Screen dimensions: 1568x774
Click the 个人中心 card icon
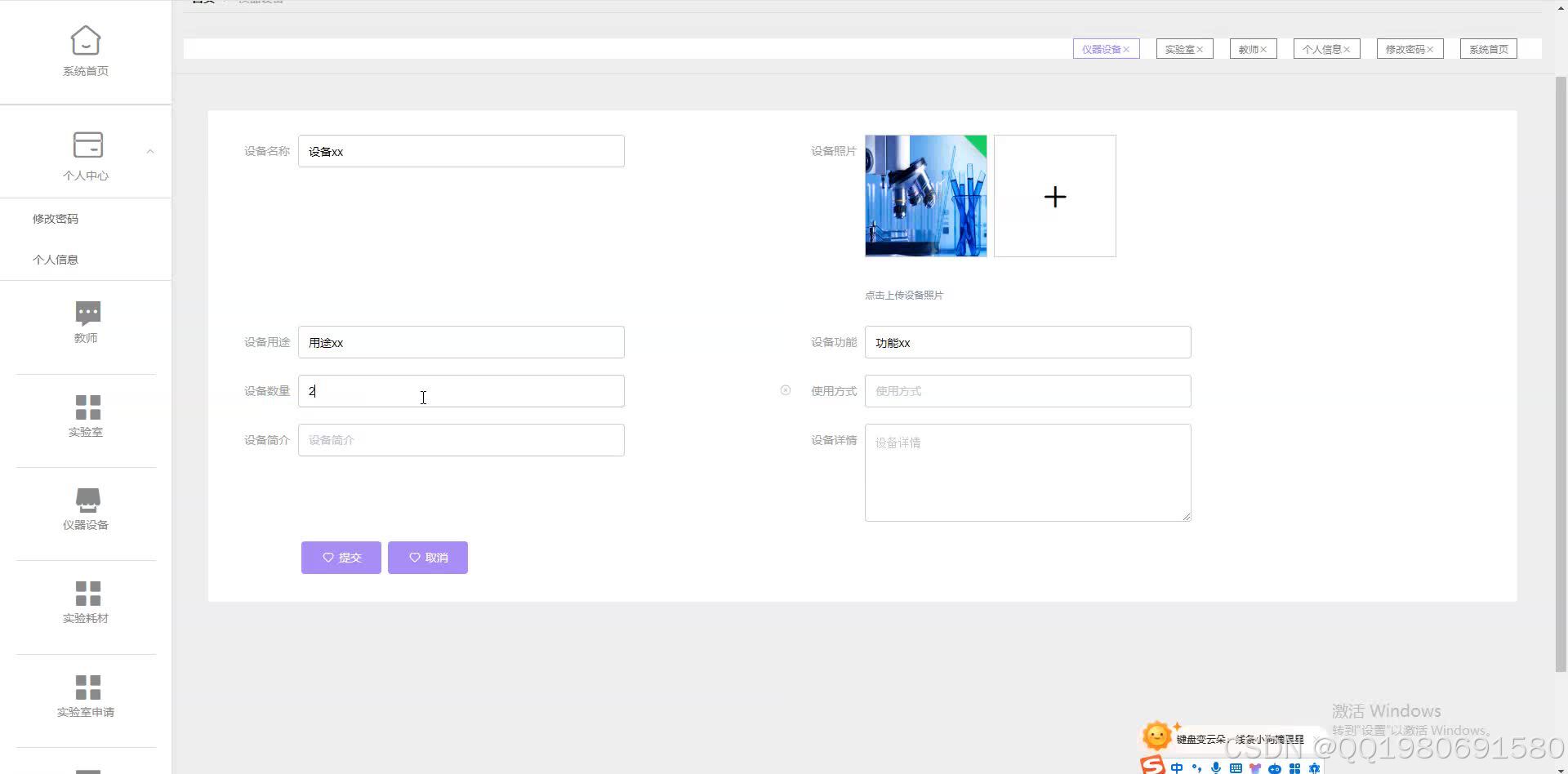tap(87, 145)
